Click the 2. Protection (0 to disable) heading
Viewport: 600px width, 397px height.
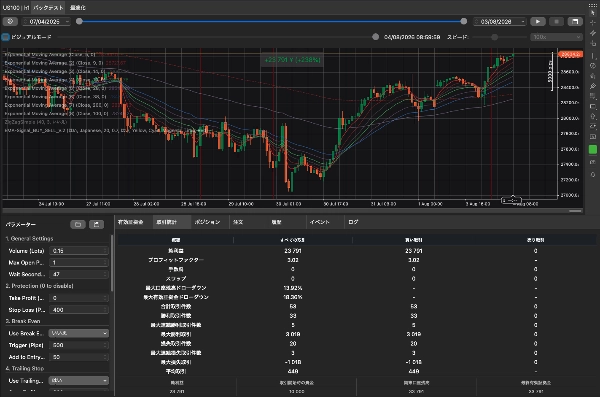click(39, 286)
